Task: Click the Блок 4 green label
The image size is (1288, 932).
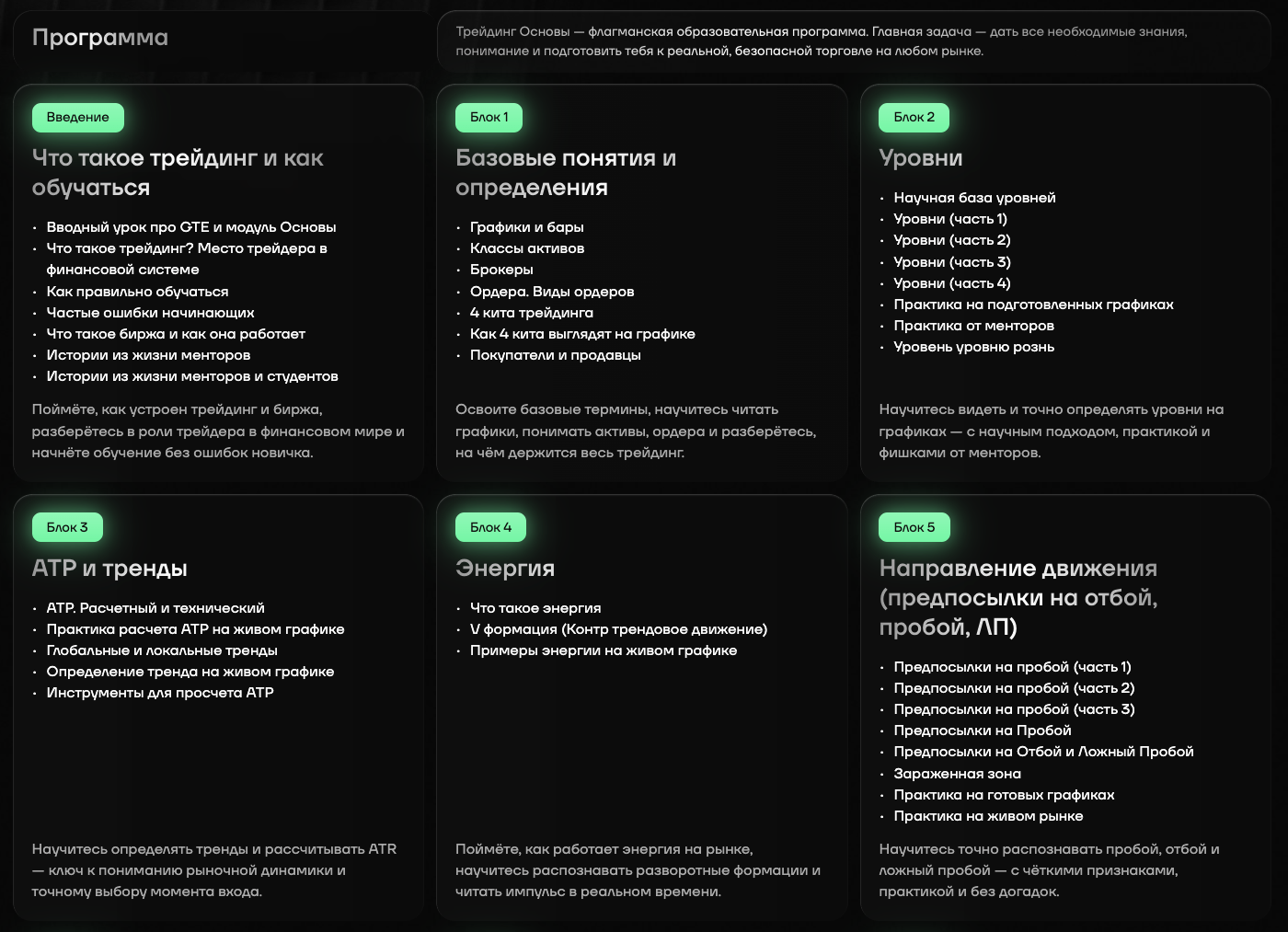Action: (490, 527)
